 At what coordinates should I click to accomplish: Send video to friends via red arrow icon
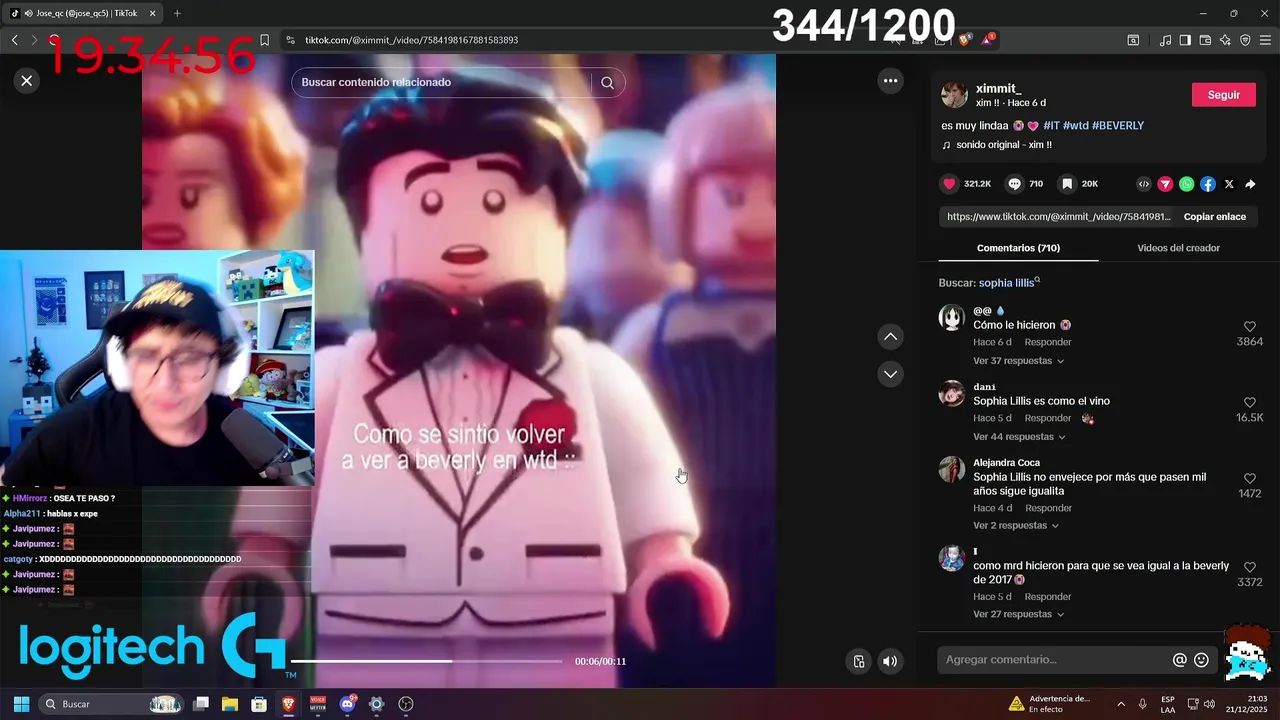(1165, 184)
